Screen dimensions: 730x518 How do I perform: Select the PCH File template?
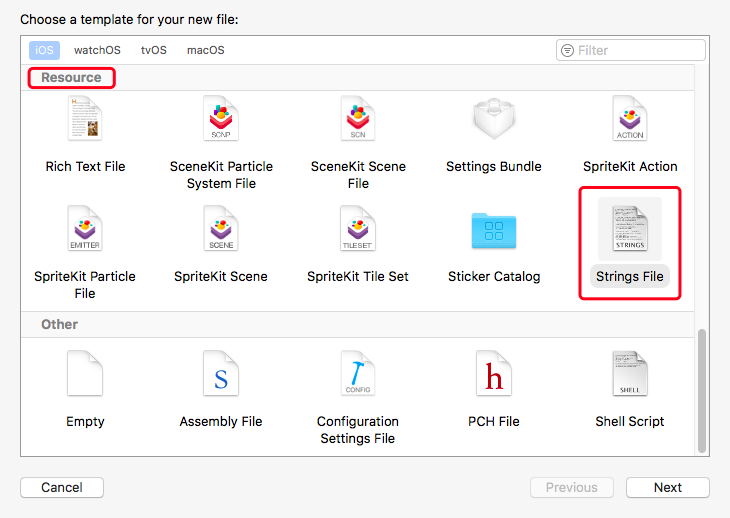coord(494,375)
